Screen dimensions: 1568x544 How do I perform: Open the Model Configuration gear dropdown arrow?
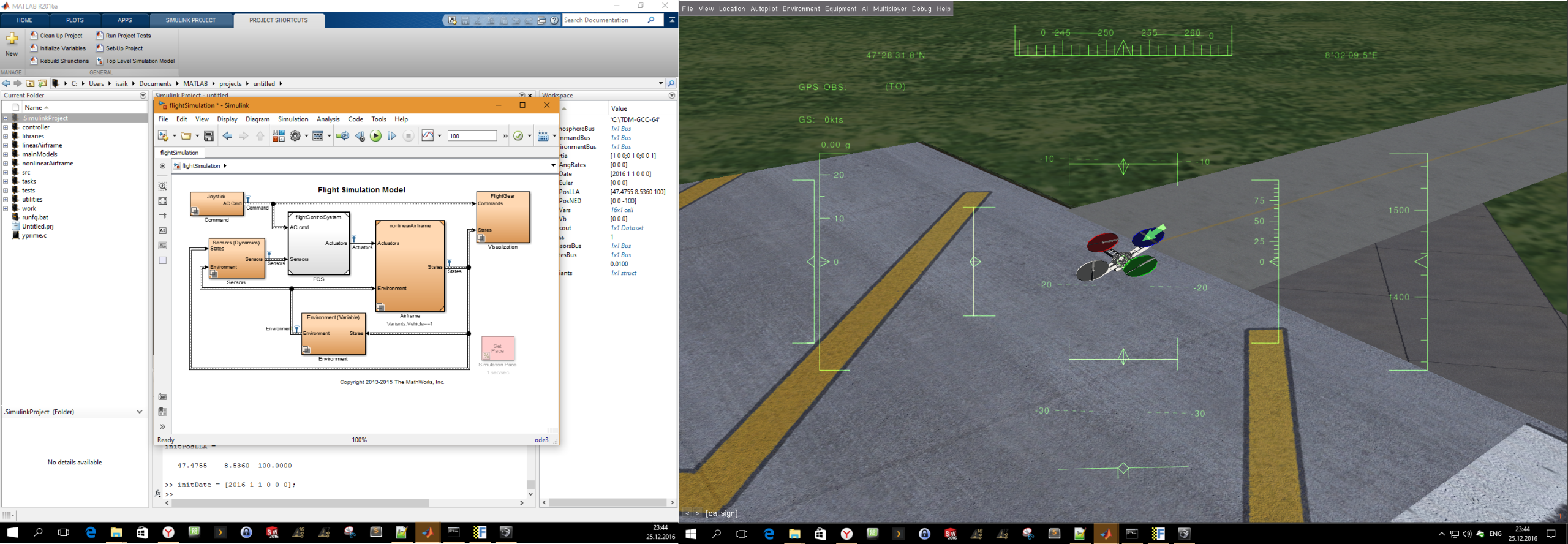click(306, 136)
